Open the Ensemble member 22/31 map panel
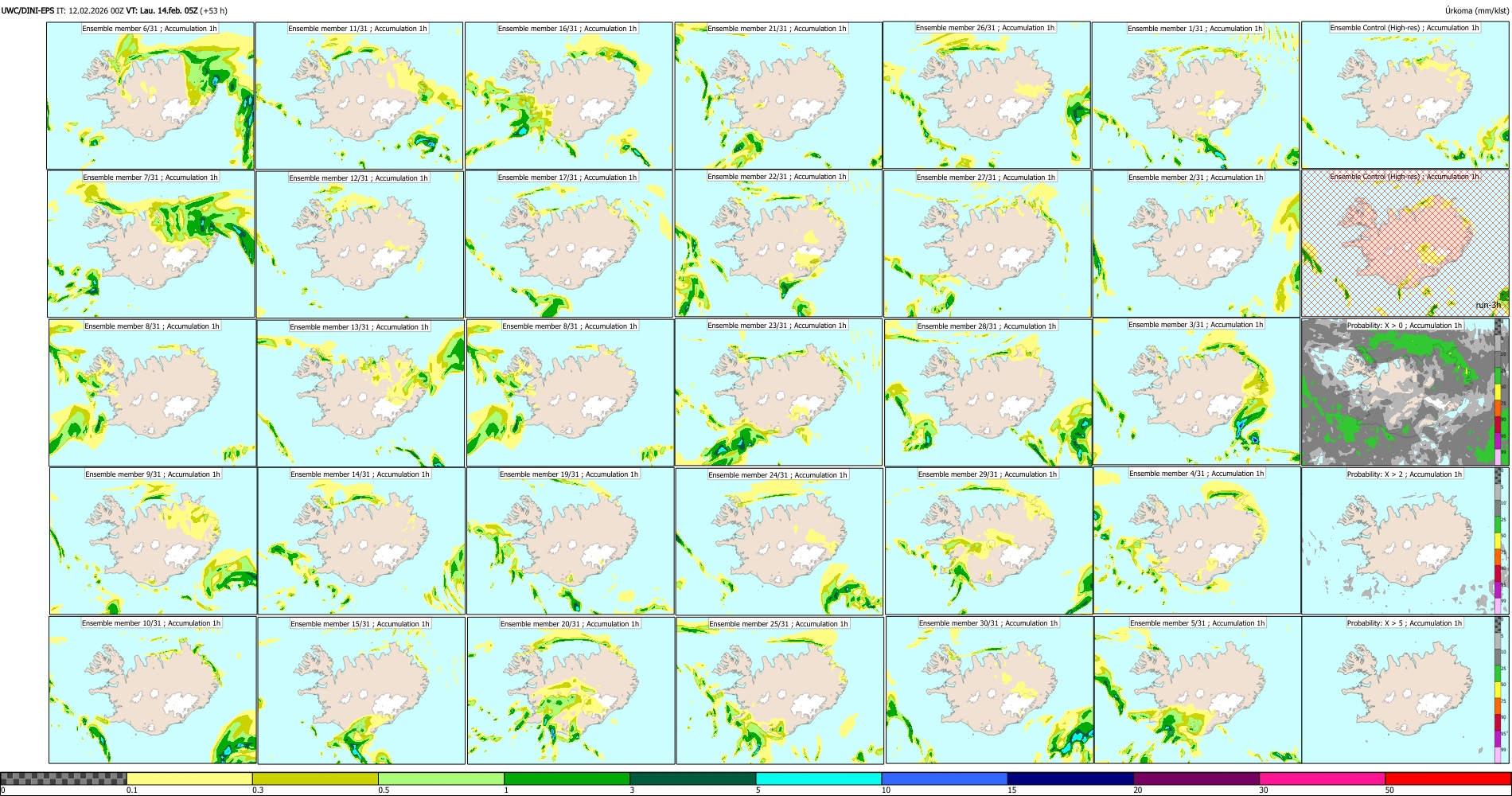Viewport: 1512px width, 796px height. [778, 244]
